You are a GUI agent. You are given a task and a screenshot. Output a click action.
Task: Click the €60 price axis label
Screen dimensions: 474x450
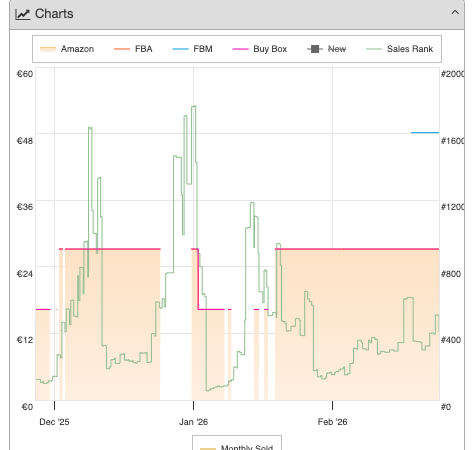(x=25, y=74)
